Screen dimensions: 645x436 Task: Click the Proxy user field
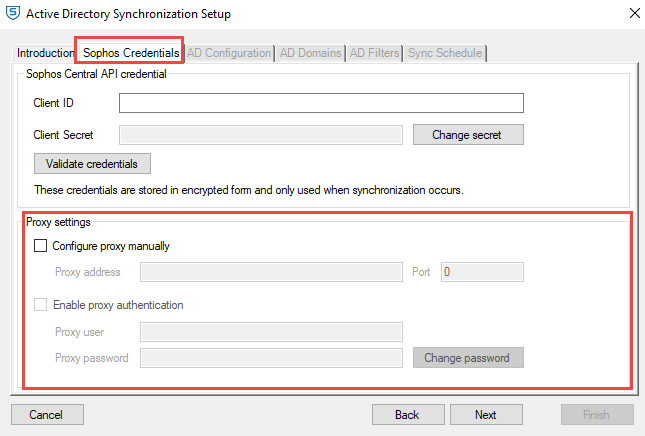(x=271, y=332)
